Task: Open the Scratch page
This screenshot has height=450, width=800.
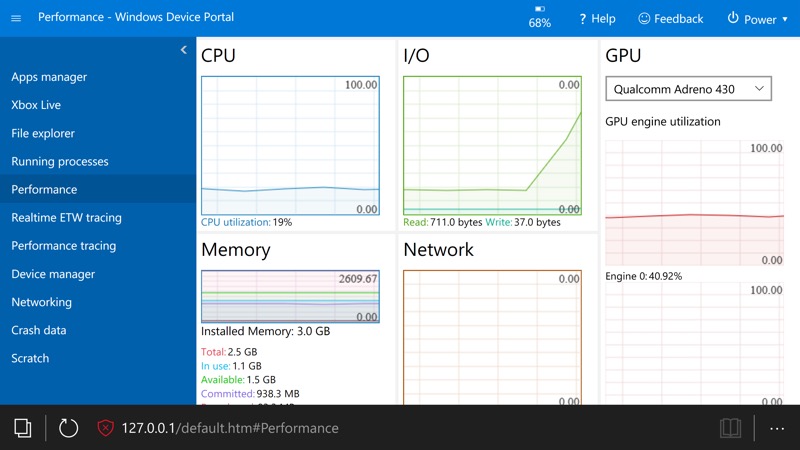Action: click(x=30, y=358)
